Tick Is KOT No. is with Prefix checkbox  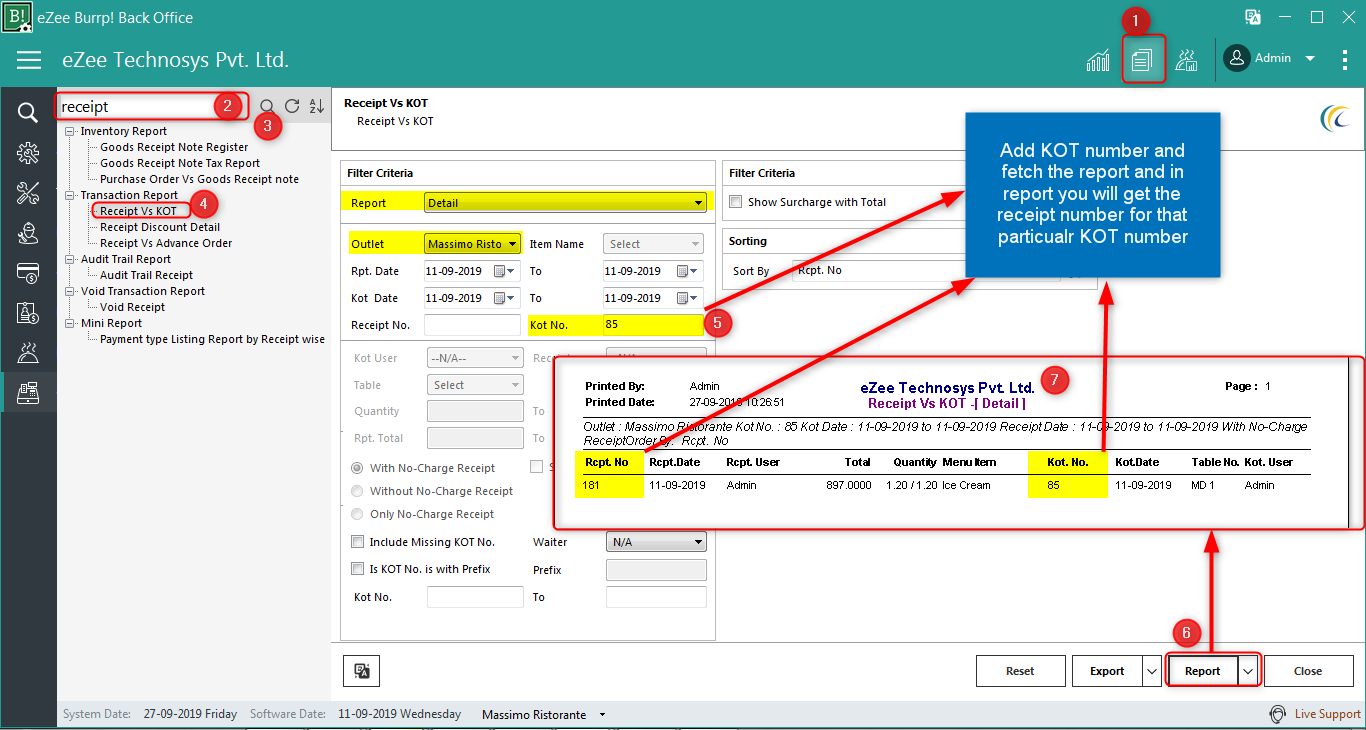pyautogui.click(x=358, y=569)
